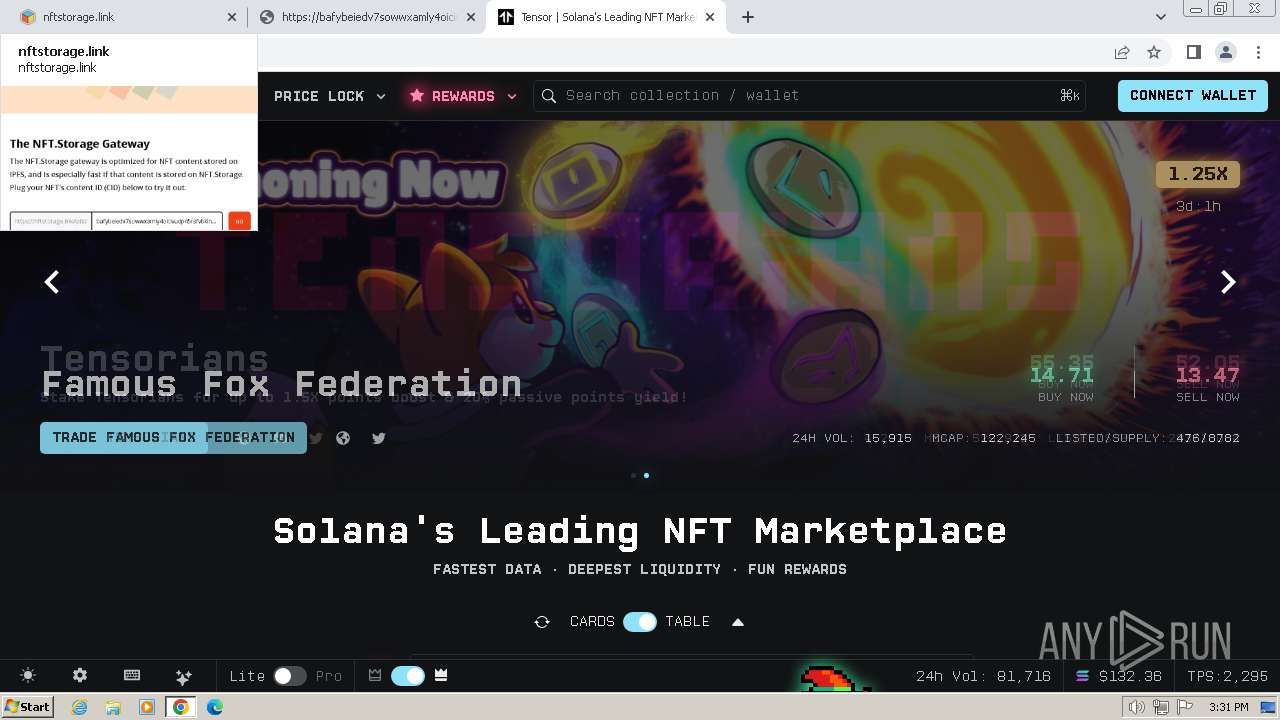Select the second carousel dot
Image resolution: width=1280 pixels, height=720 pixels.
point(646,476)
